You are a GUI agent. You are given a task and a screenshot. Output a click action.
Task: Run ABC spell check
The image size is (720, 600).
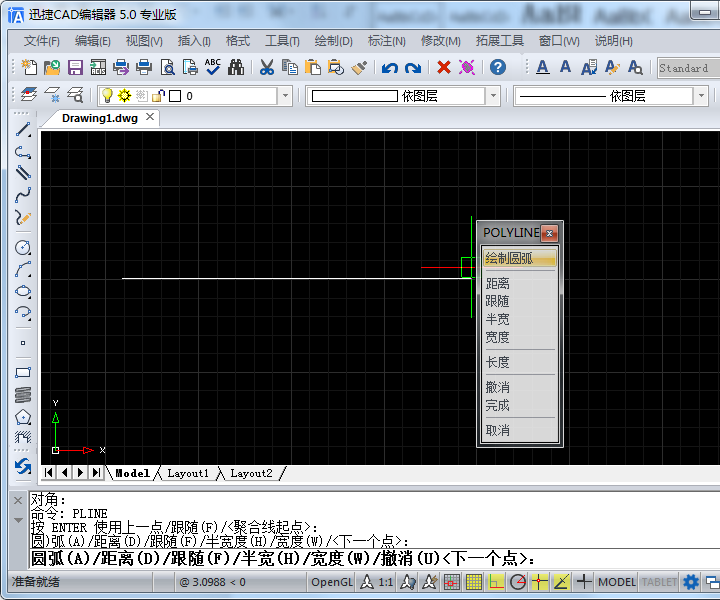[213, 67]
